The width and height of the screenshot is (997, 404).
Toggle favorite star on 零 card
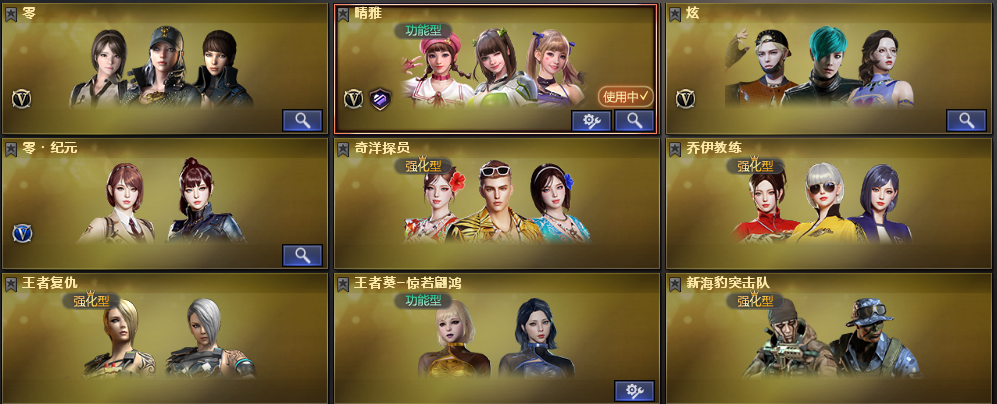pos(11,14)
